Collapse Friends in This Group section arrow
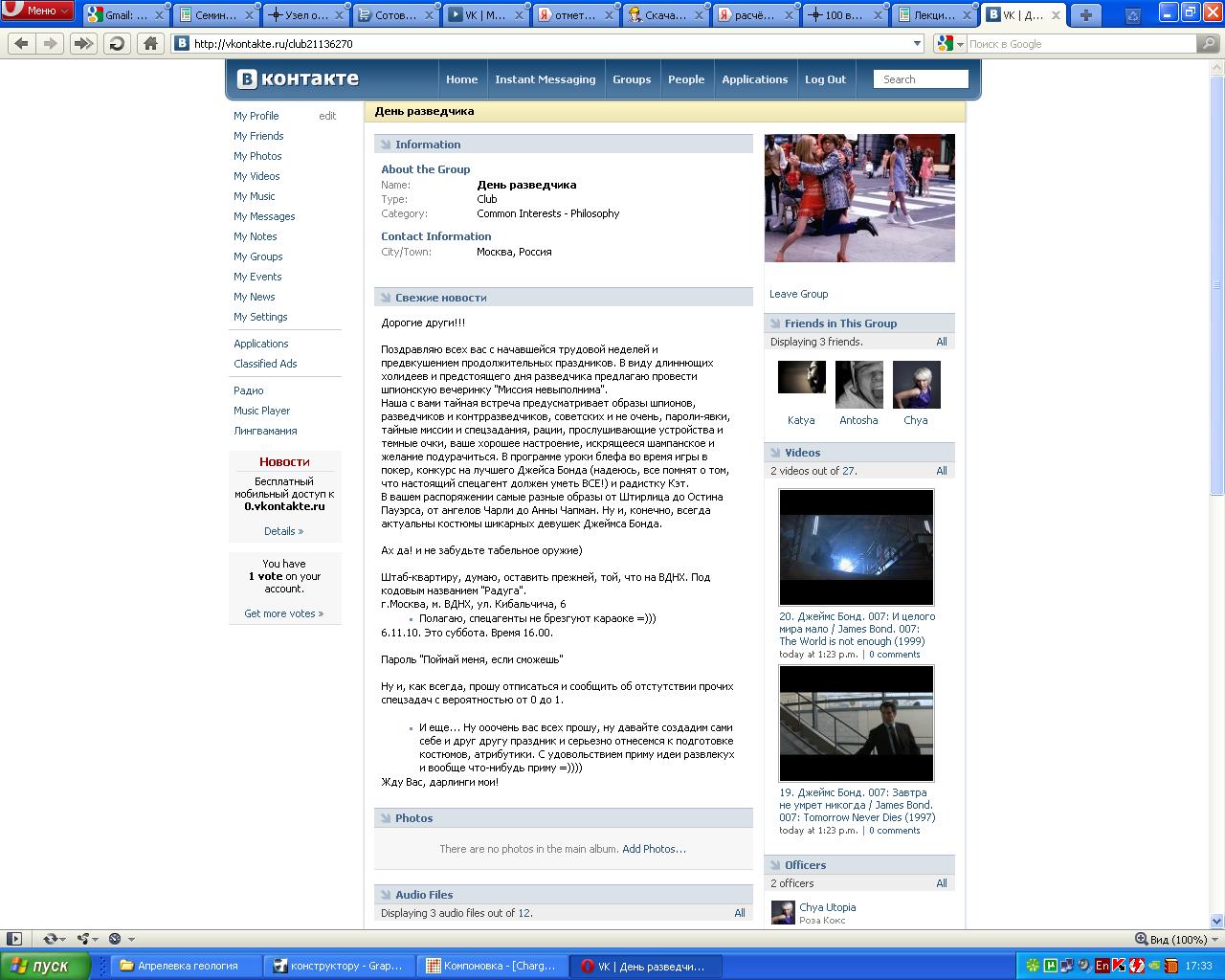 pos(775,323)
